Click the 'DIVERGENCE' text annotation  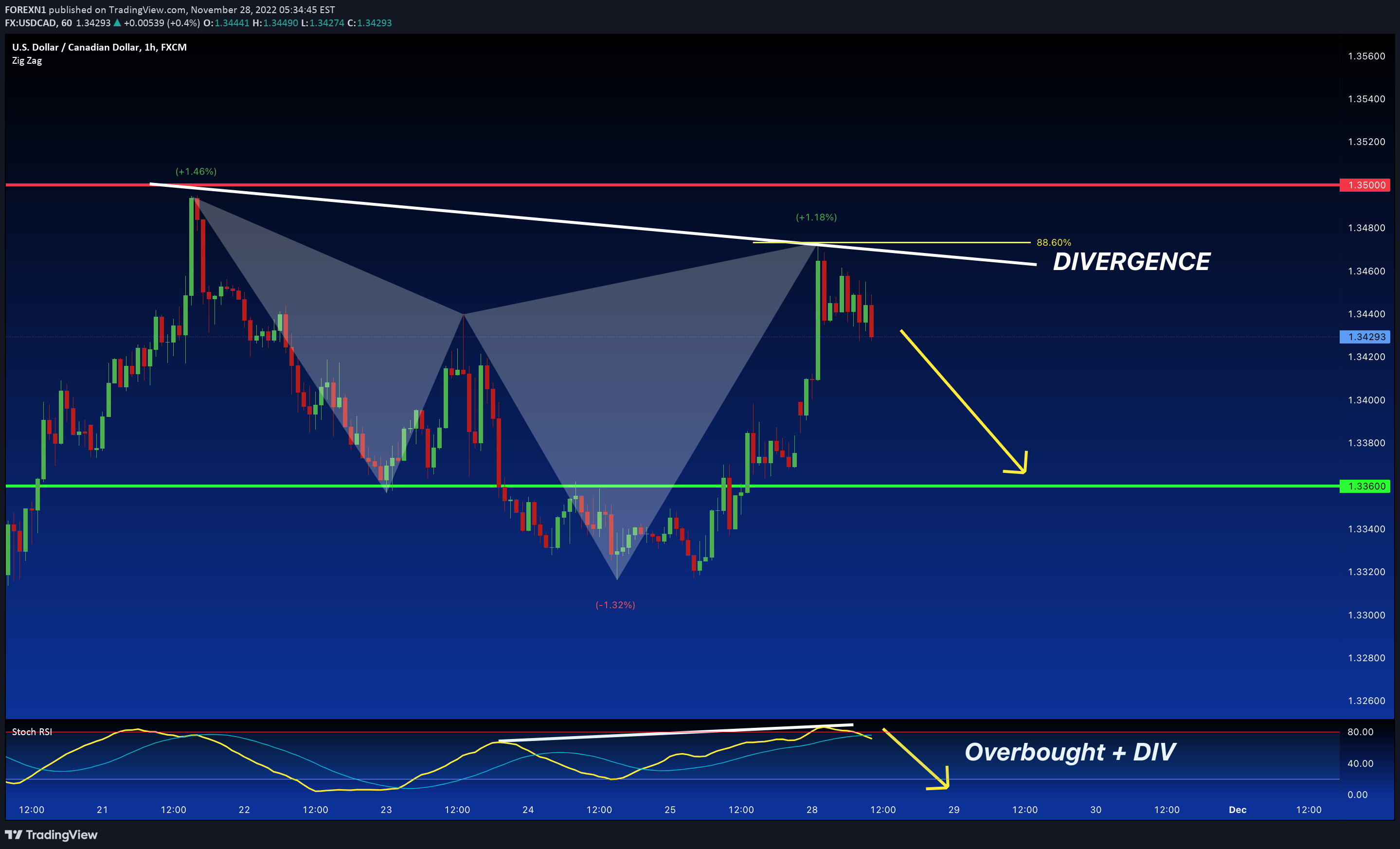point(1131,261)
